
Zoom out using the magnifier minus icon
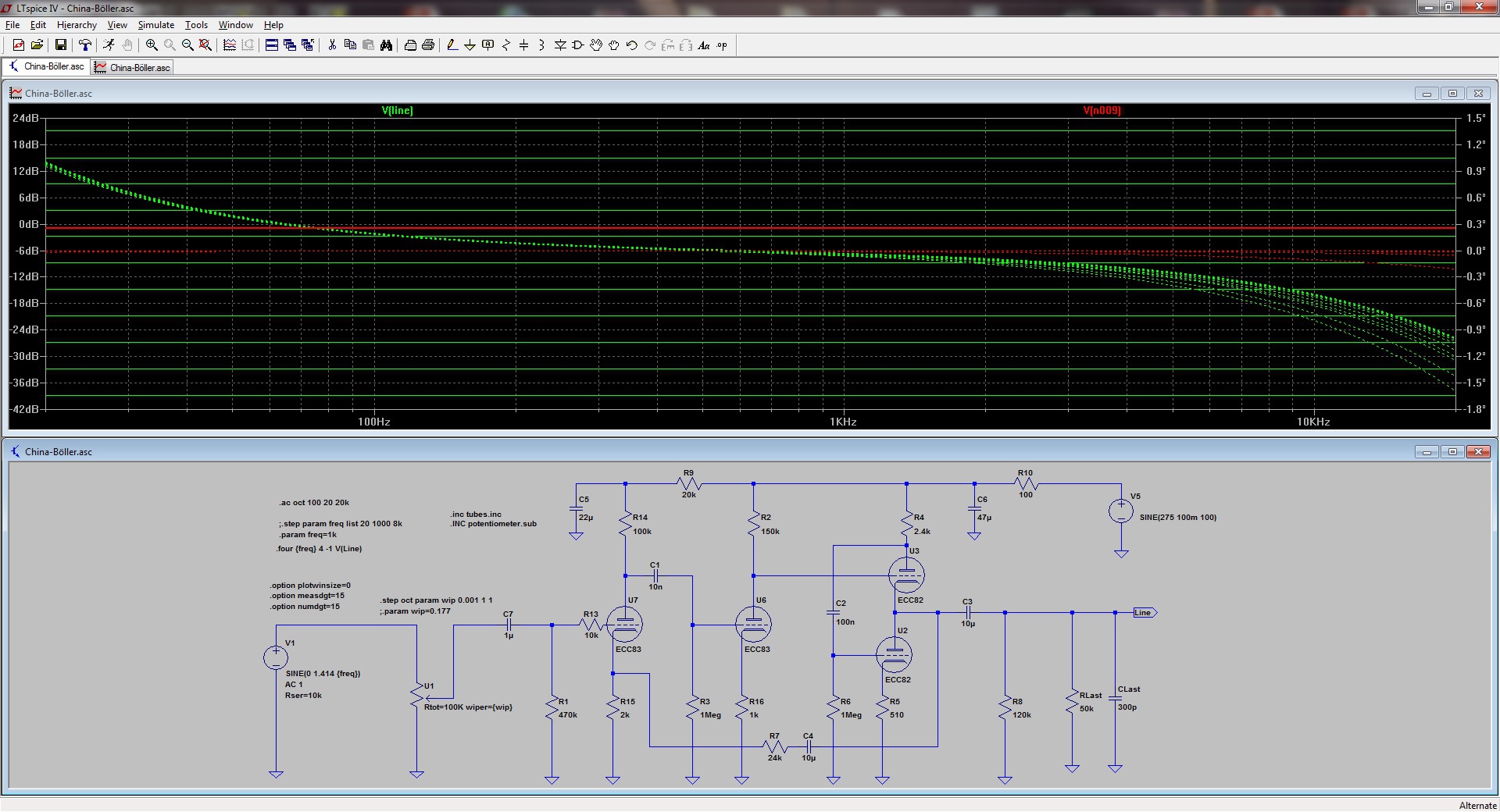click(187, 45)
